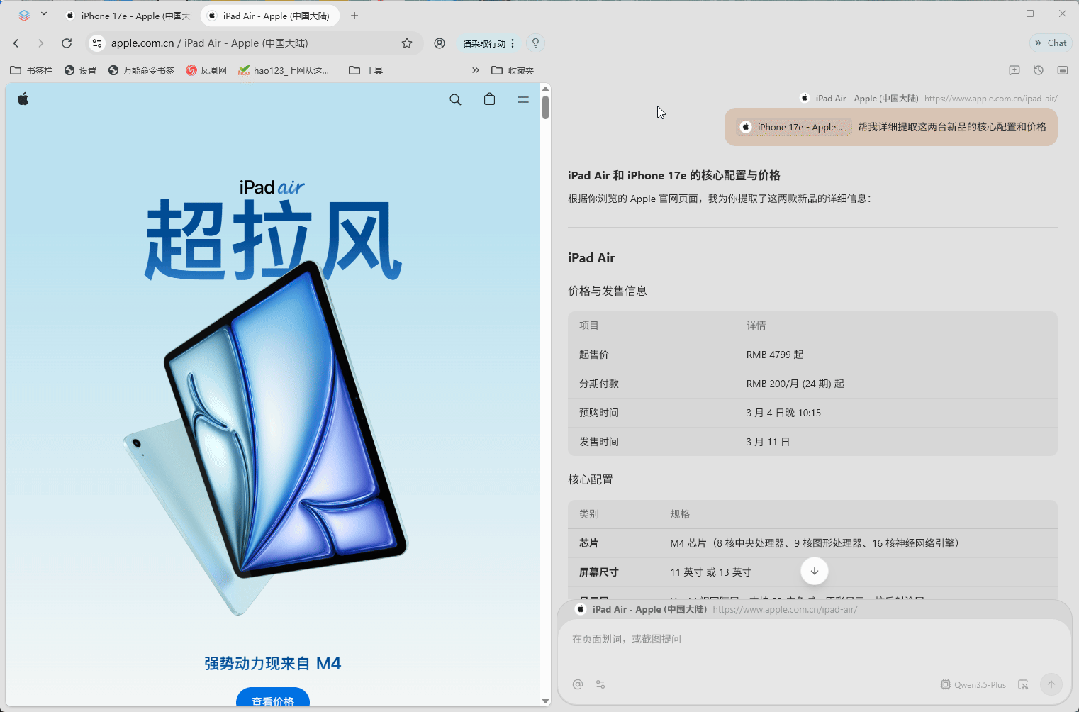
Task: Click the blue button below the M4 headline
Action: point(273,698)
